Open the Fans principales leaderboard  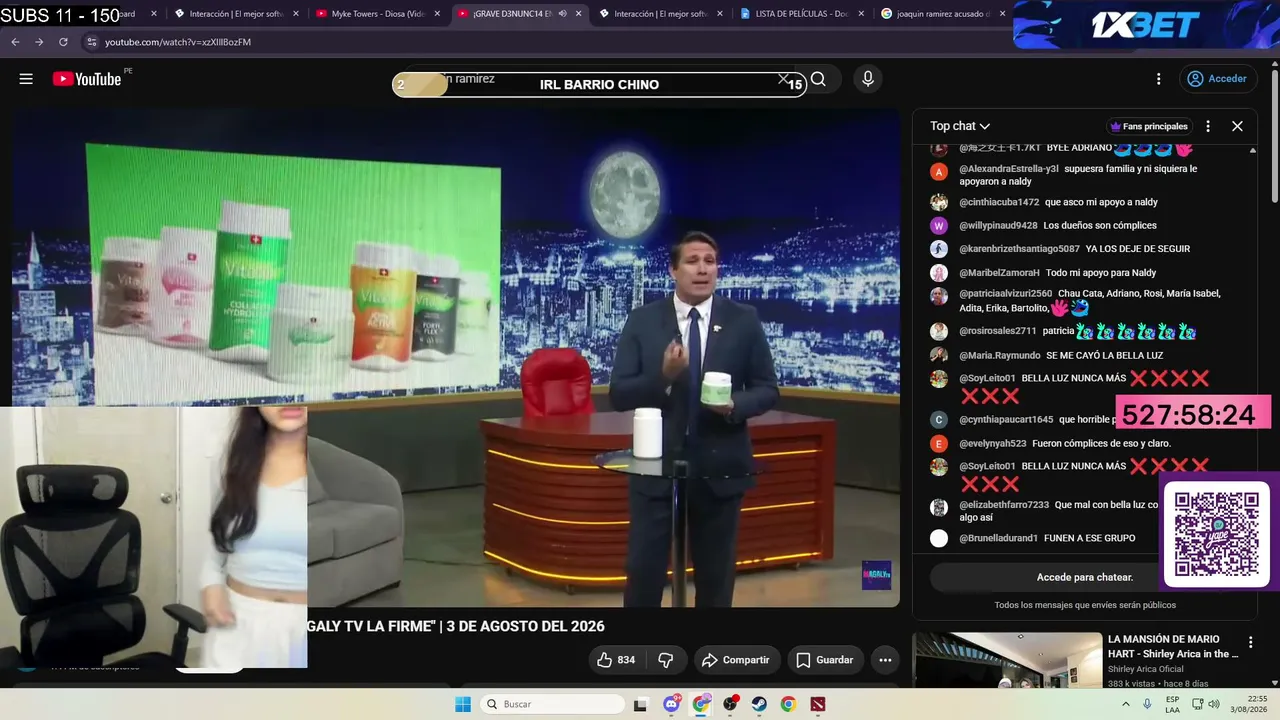1149,126
